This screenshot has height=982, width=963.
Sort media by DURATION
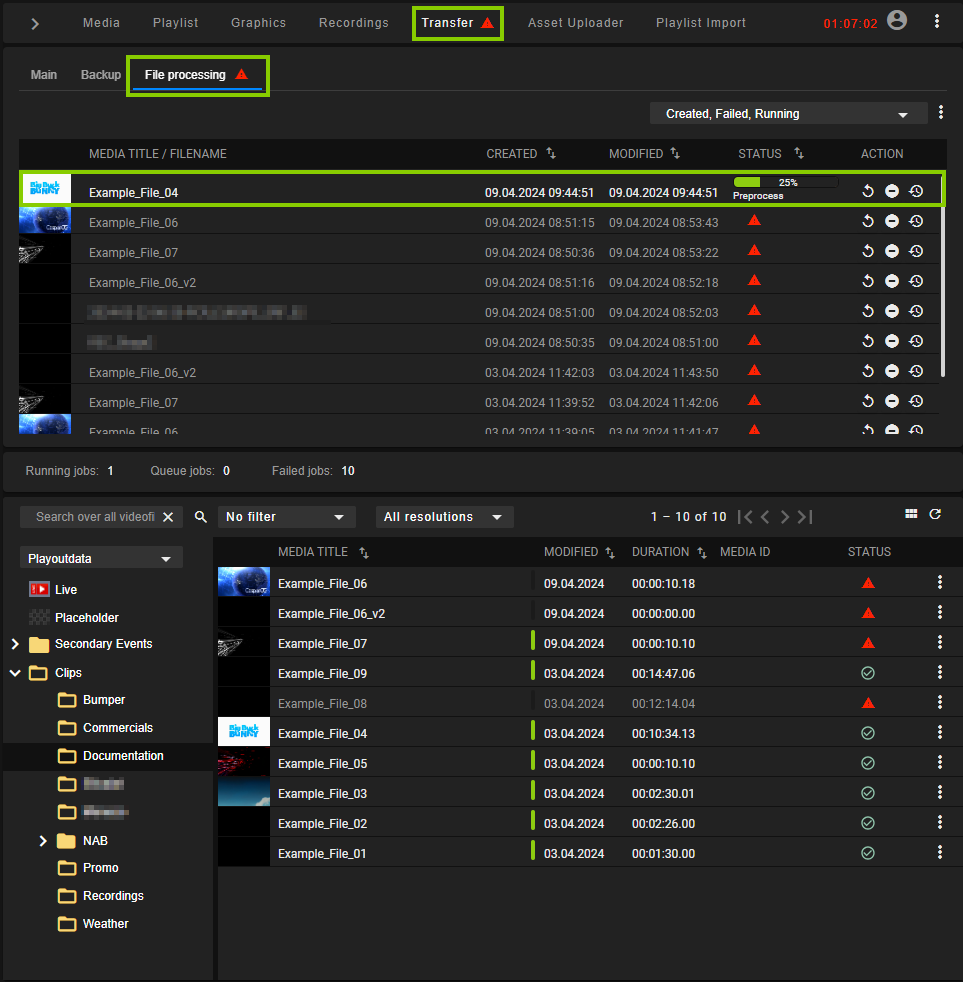coord(703,551)
